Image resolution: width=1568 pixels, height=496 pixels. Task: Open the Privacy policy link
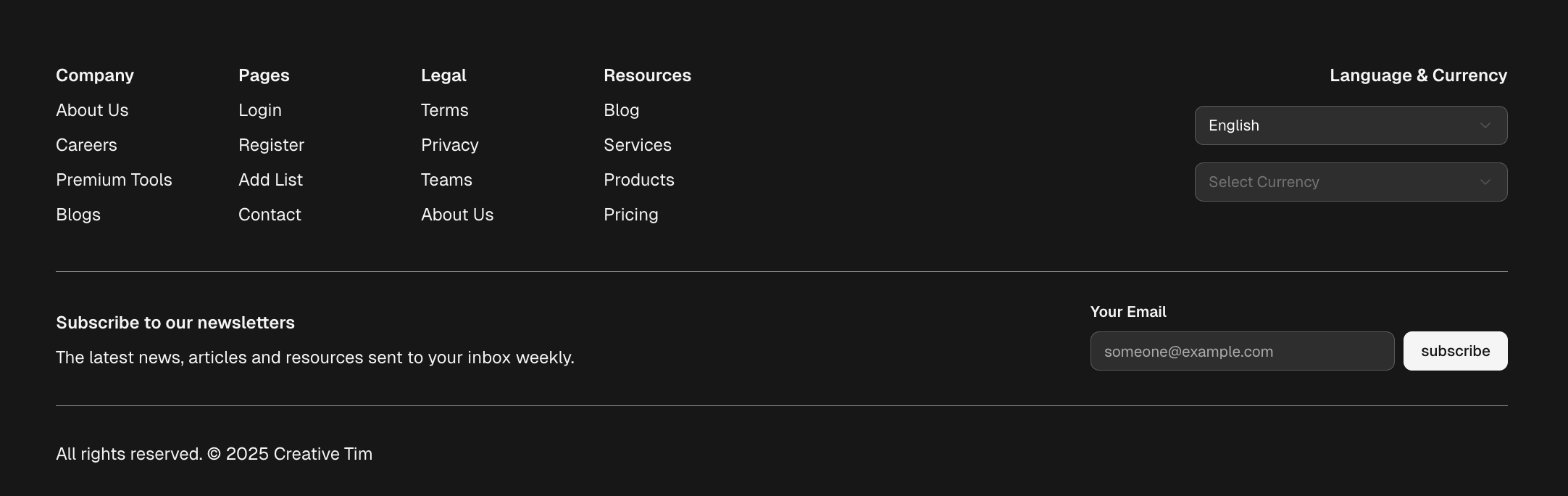click(x=449, y=145)
